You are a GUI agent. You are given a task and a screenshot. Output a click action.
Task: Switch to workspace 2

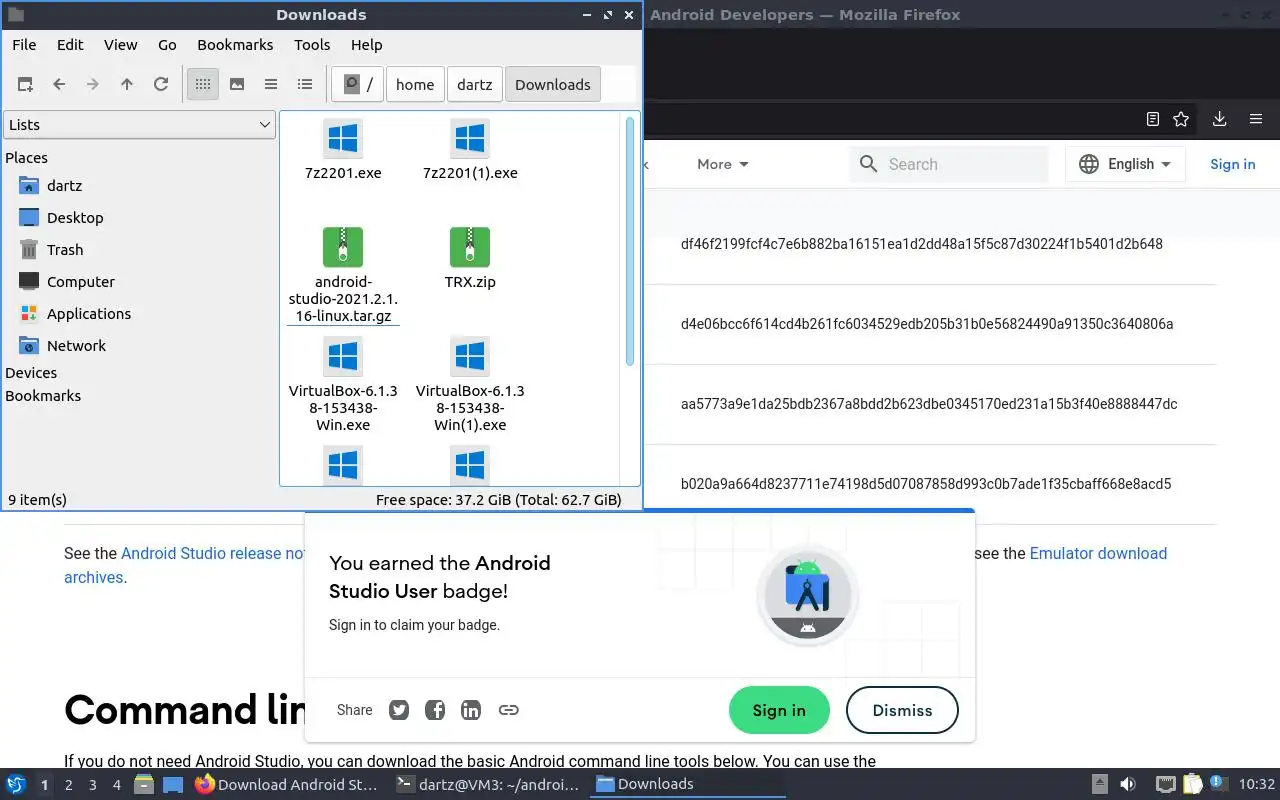click(68, 785)
